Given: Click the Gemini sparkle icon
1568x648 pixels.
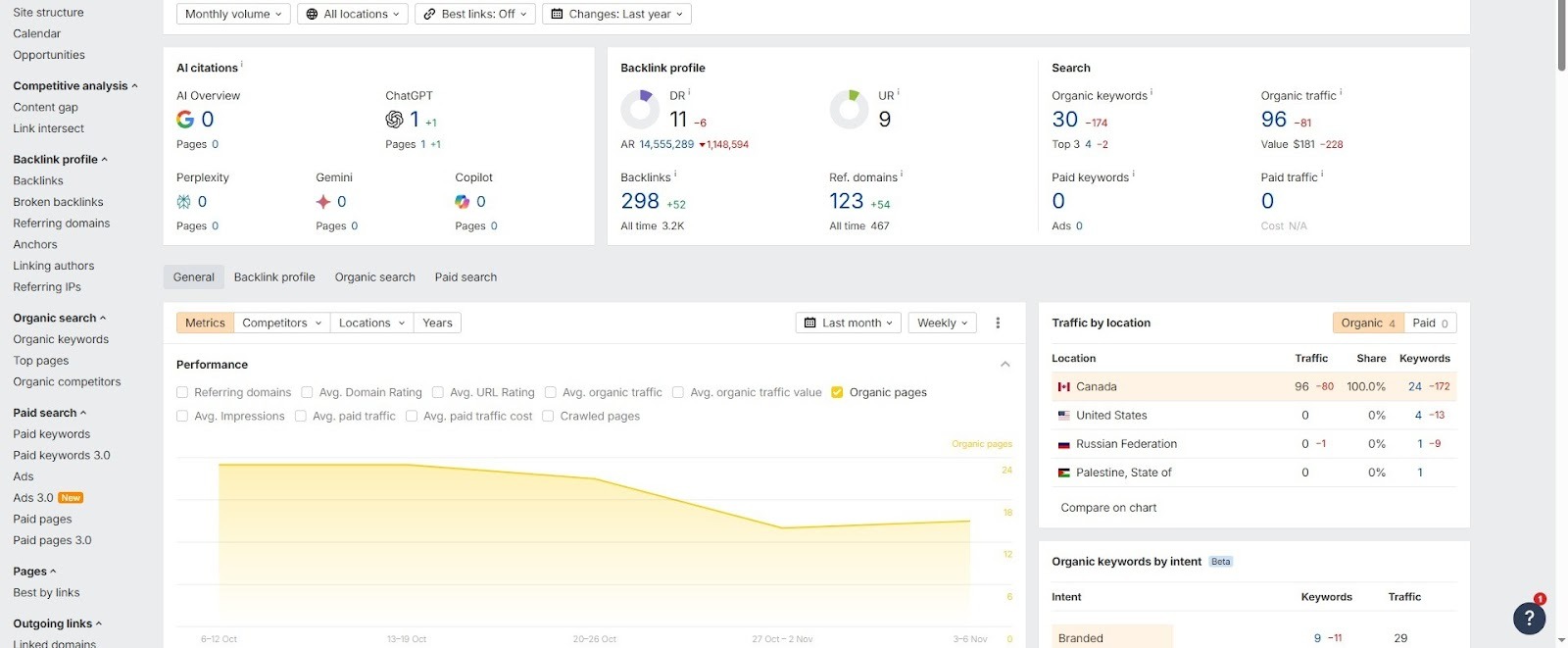Looking at the screenshot, I should click(323, 202).
